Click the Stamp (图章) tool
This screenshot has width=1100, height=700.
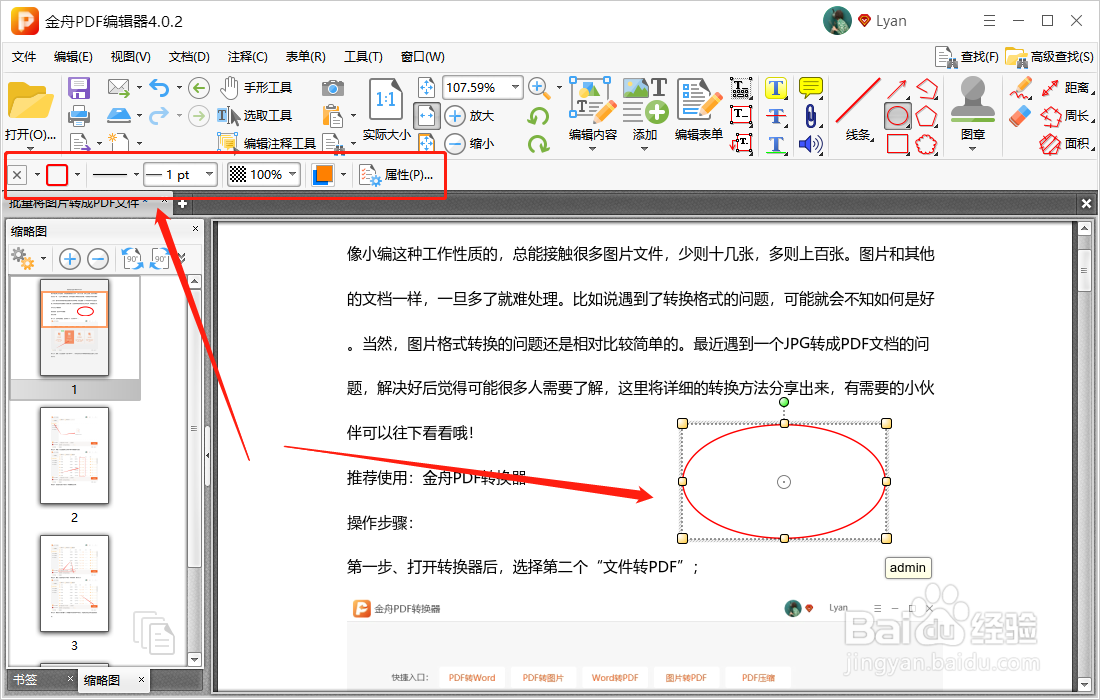tap(972, 109)
